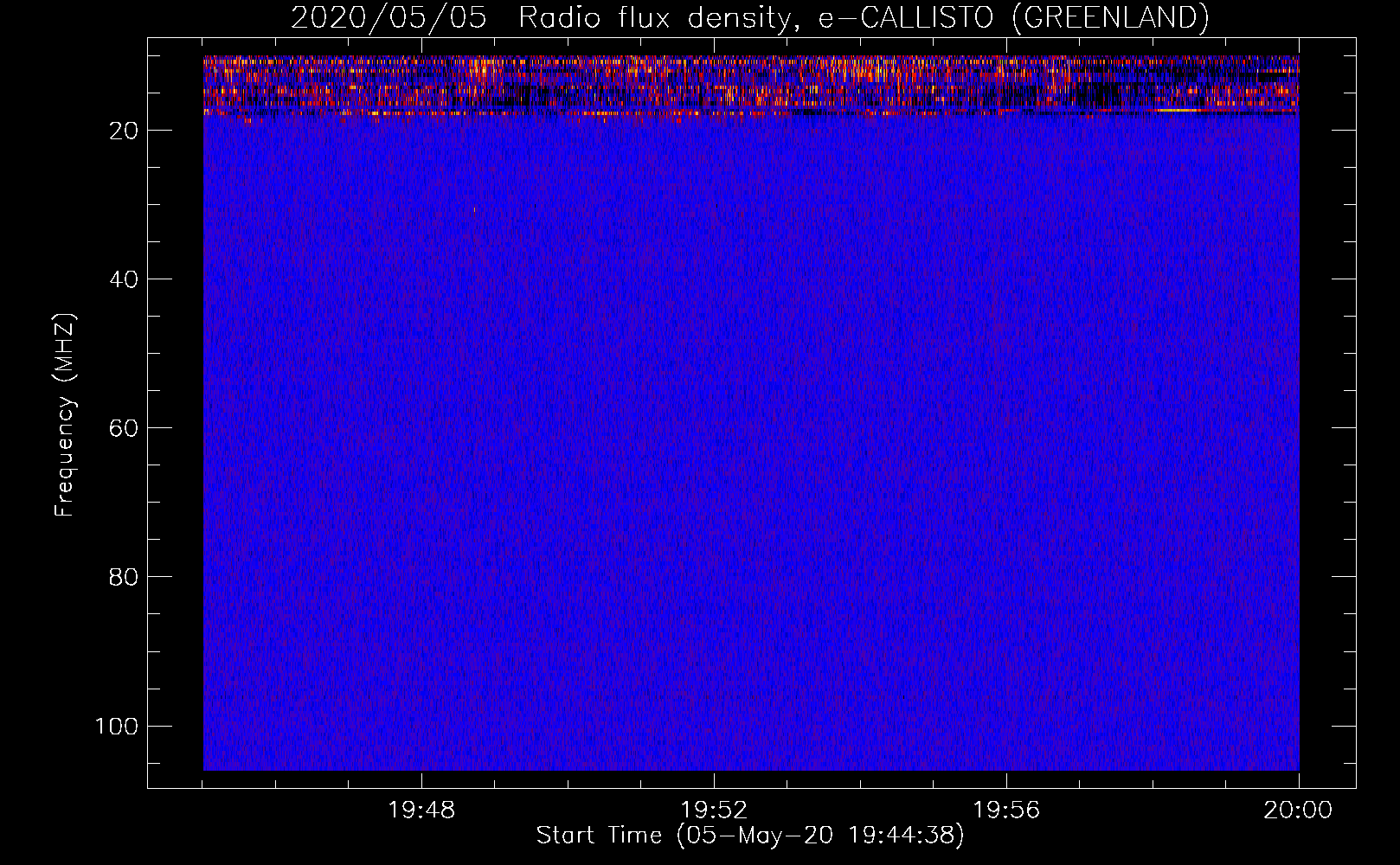This screenshot has width=1400, height=865.
Task: Click the plot title text e-CALLISTO (GREENLAND)
Action: (x=1013, y=17)
